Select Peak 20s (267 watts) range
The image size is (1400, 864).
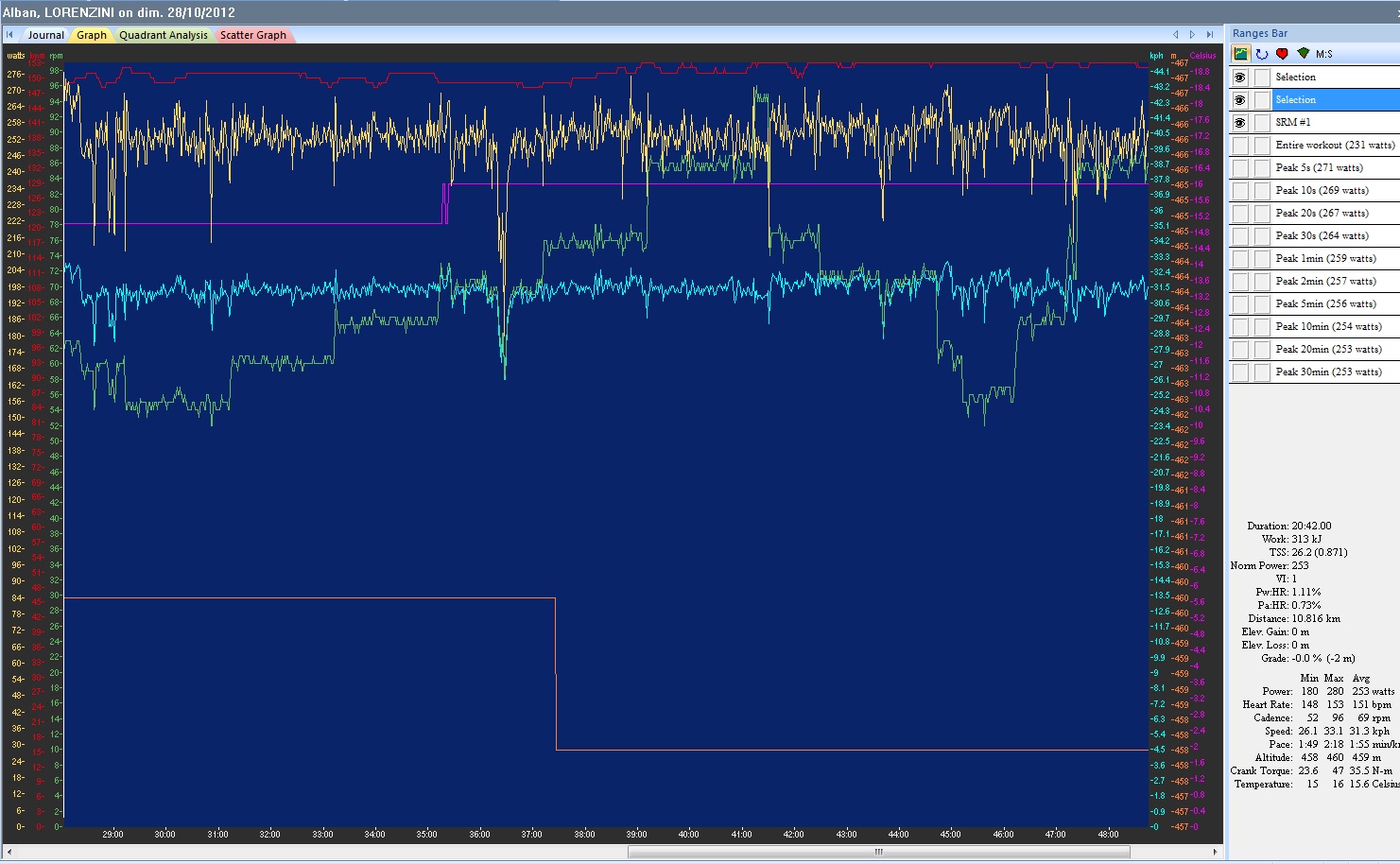1322,214
